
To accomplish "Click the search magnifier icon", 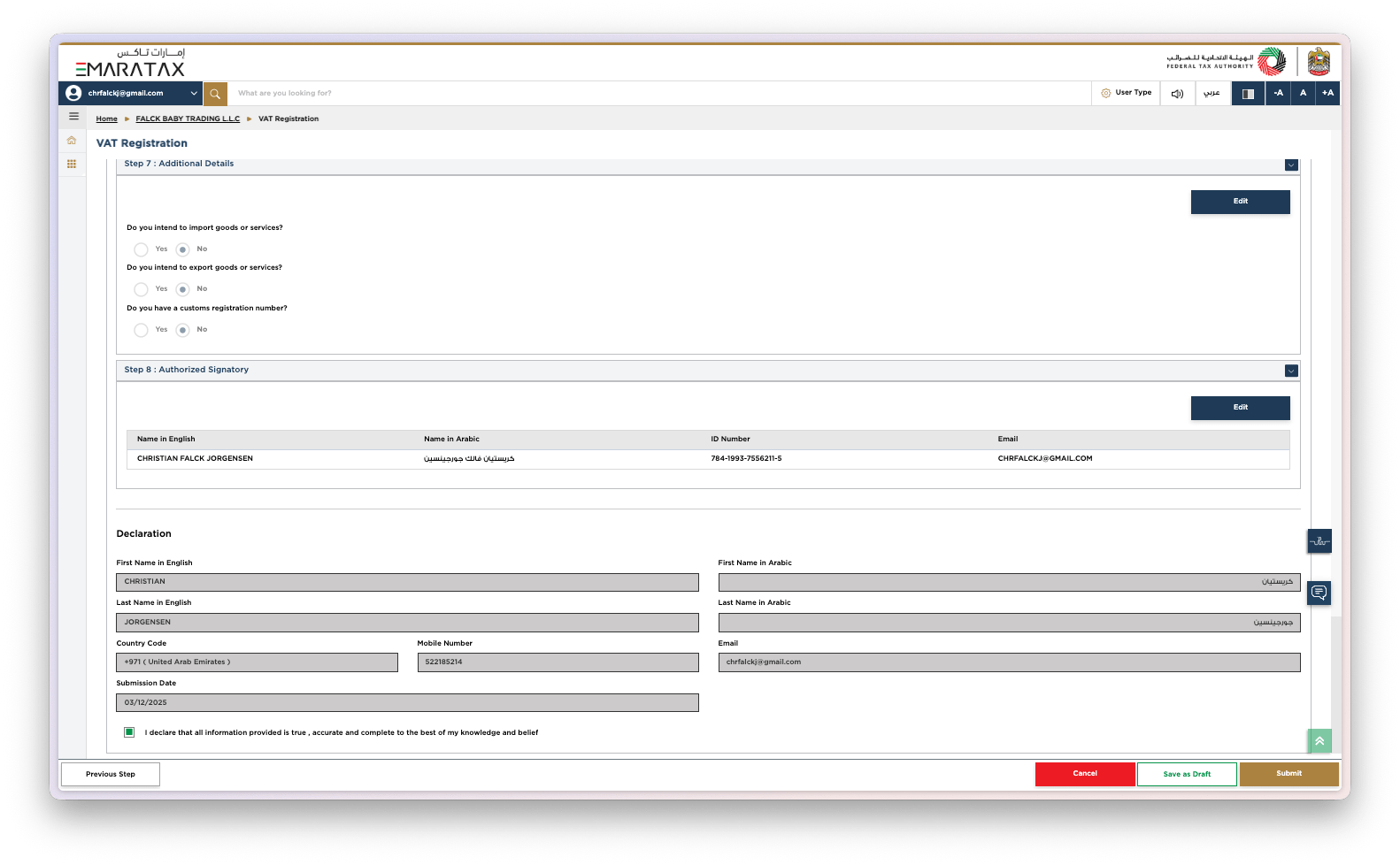I will point(215,93).
